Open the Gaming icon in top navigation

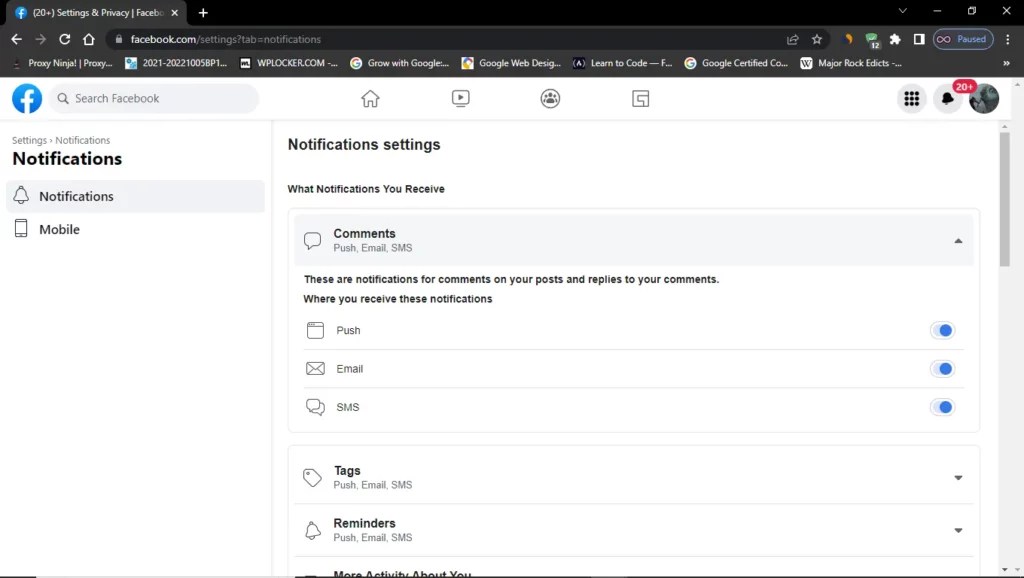coord(641,98)
